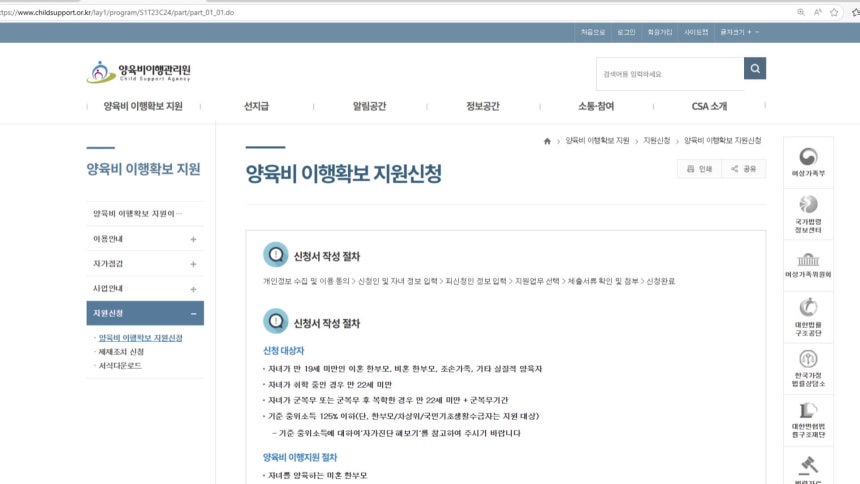
Task: Click the breadcrumb home icon
Action: pyautogui.click(x=547, y=141)
